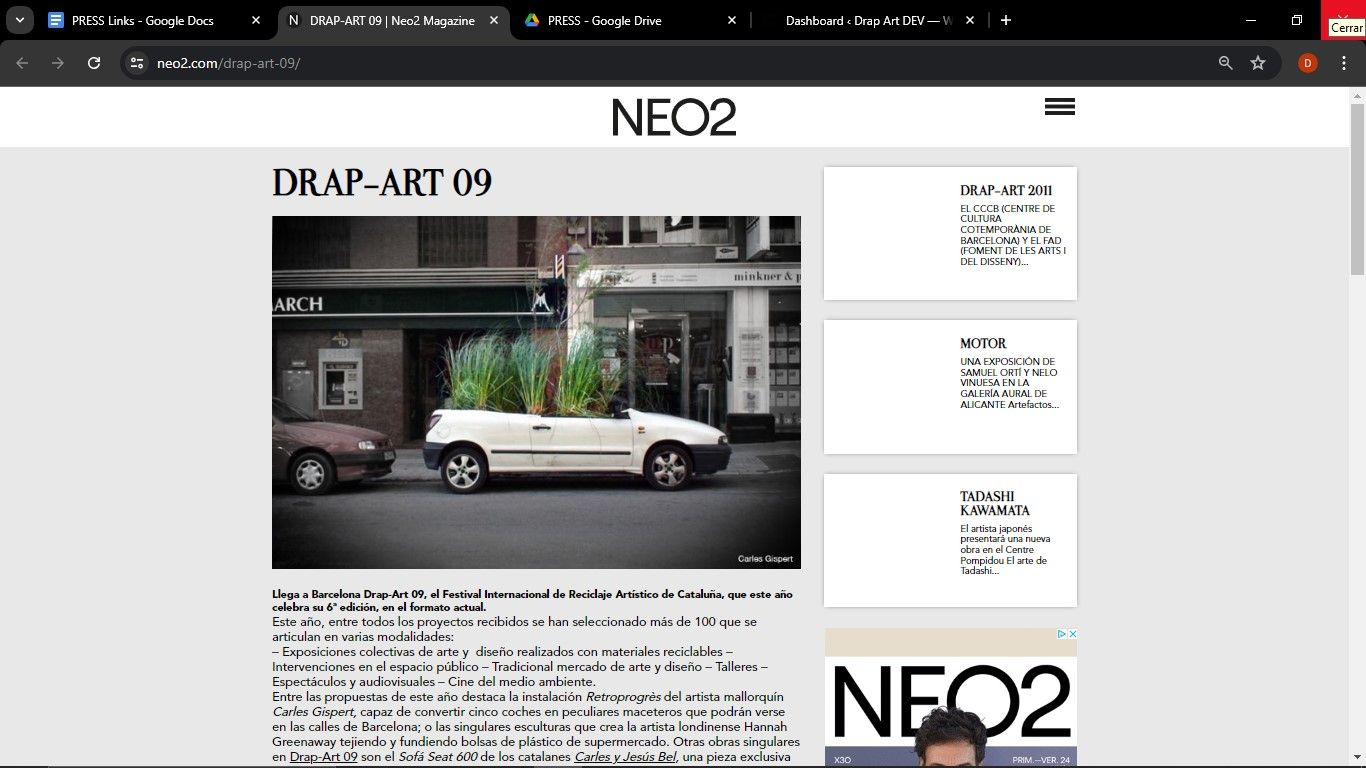Bookmark this page with star icon
This screenshot has height=768, width=1366.
(1258, 63)
